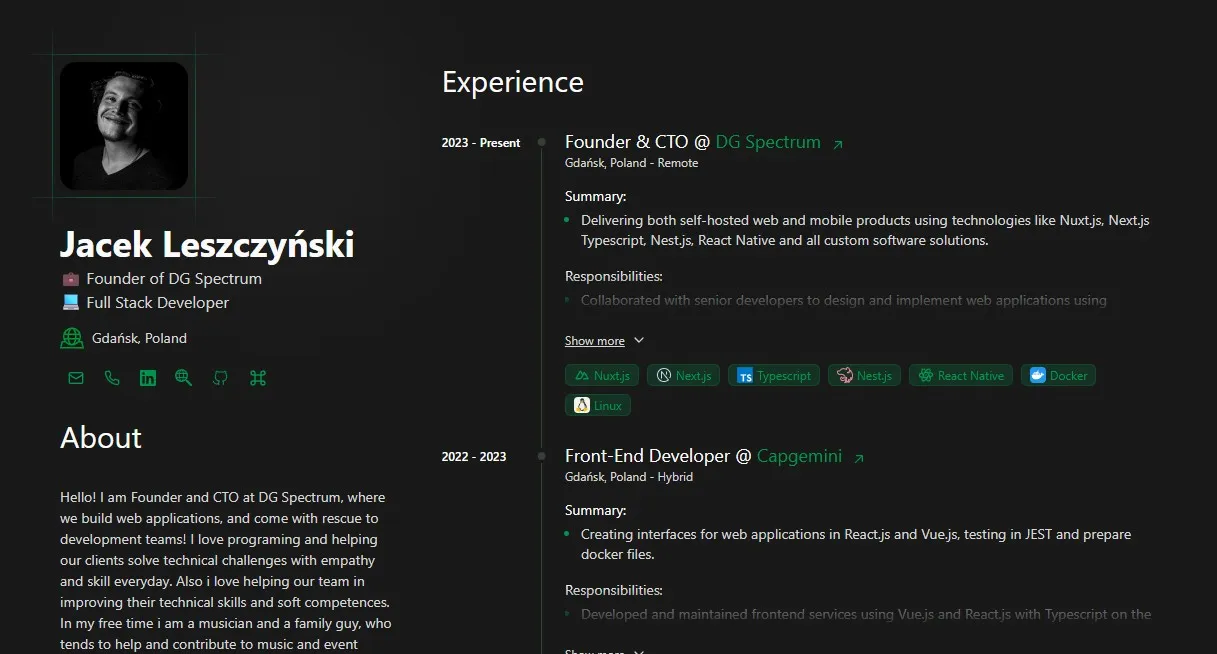Click the Nest.js badge
This screenshot has width=1217, height=654.
[x=864, y=375]
